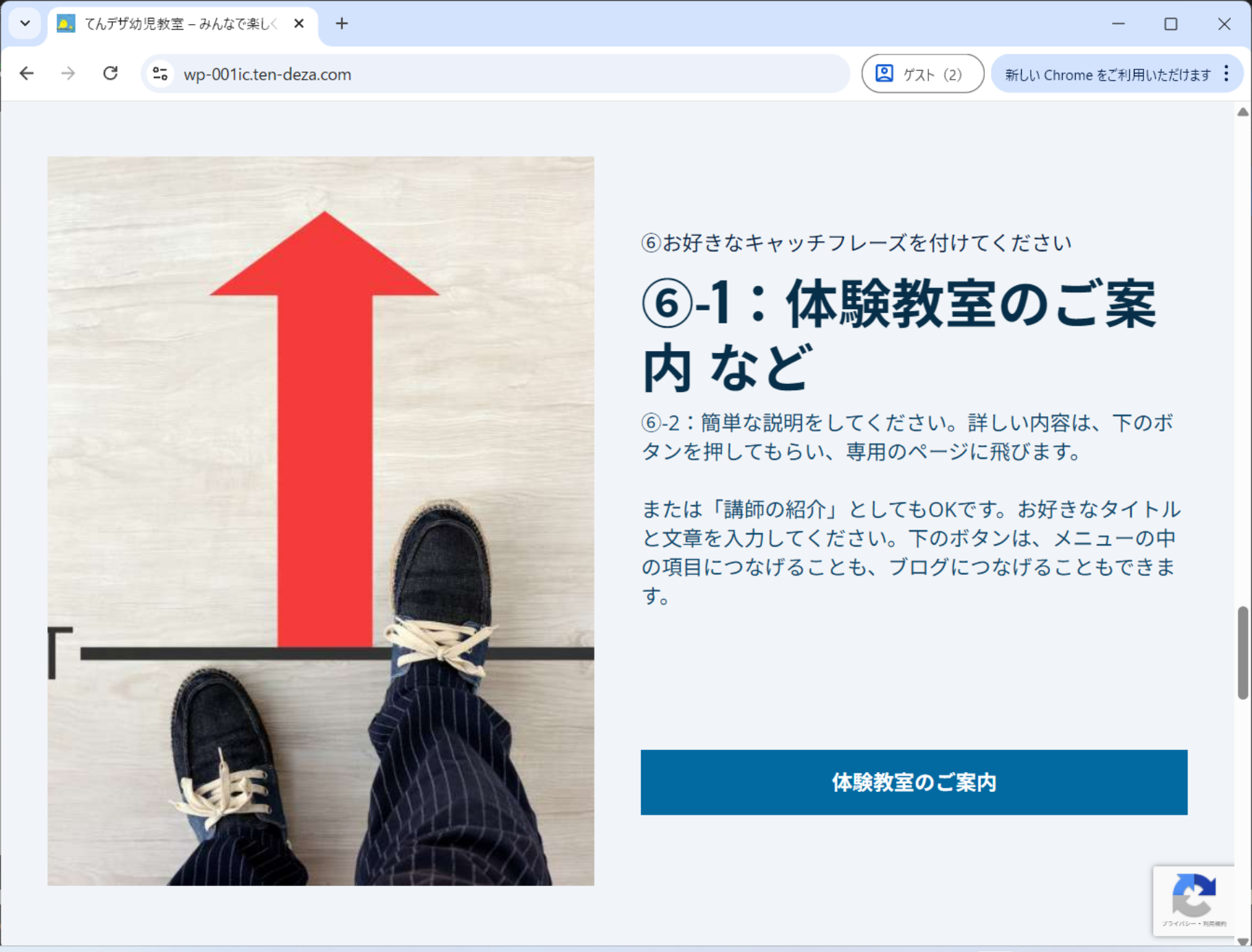Open site information icon in address bar
Image resolution: width=1252 pixels, height=952 pixels.
click(160, 73)
